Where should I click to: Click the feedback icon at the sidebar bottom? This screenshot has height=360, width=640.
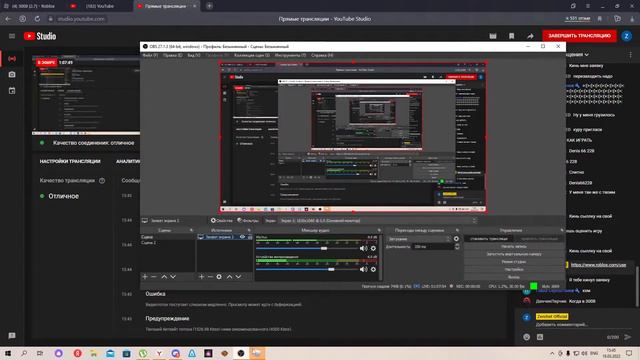point(12,336)
